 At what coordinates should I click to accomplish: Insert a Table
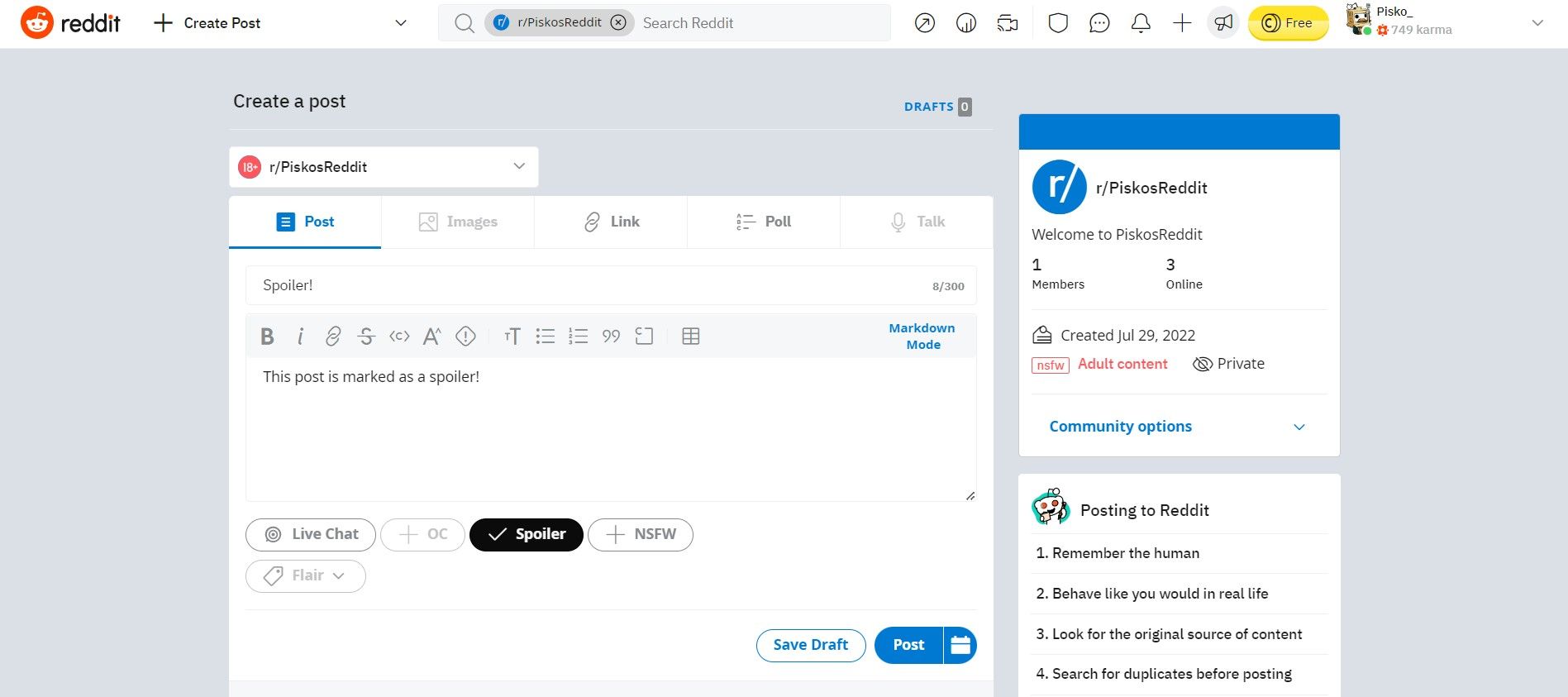point(691,336)
